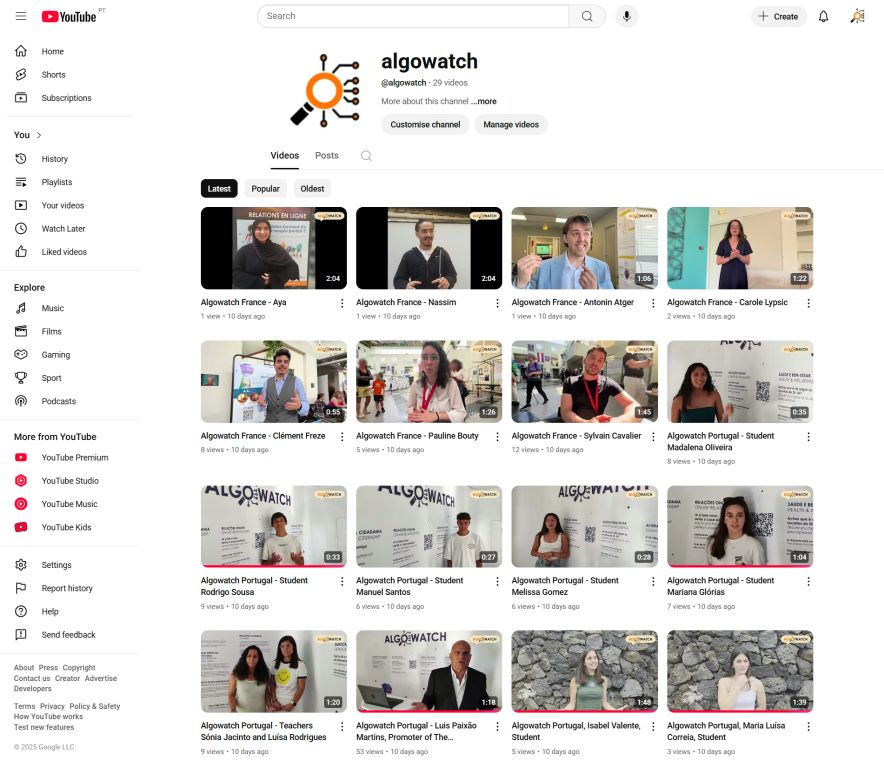Open the account avatar menu

pyautogui.click(x=857, y=16)
